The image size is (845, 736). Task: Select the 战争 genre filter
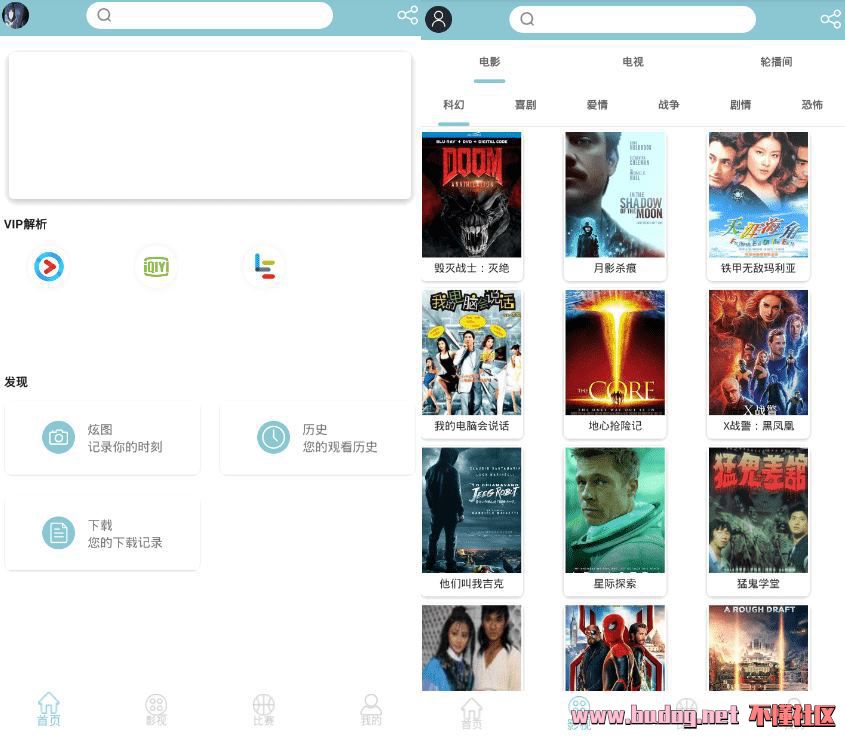pos(668,105)
